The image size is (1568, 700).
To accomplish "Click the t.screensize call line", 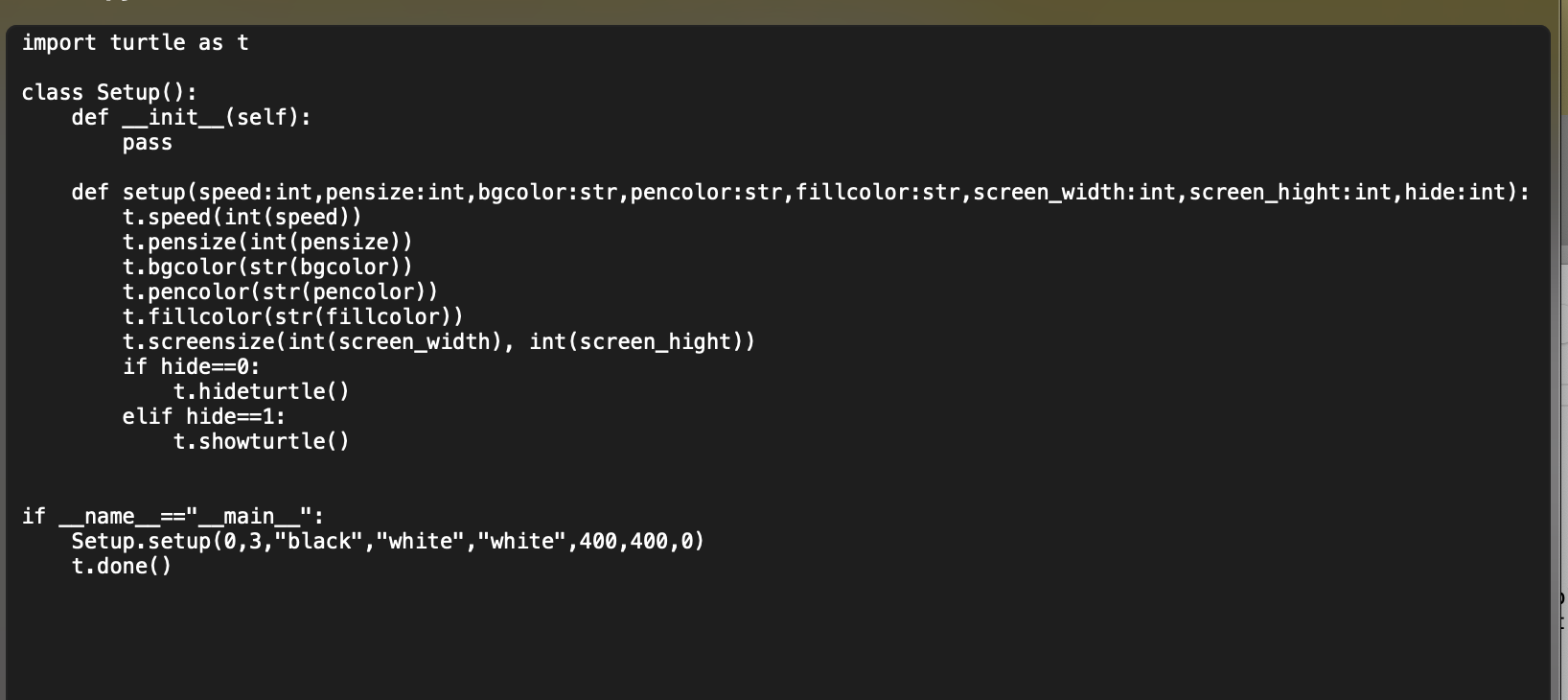I will (439, 342).
